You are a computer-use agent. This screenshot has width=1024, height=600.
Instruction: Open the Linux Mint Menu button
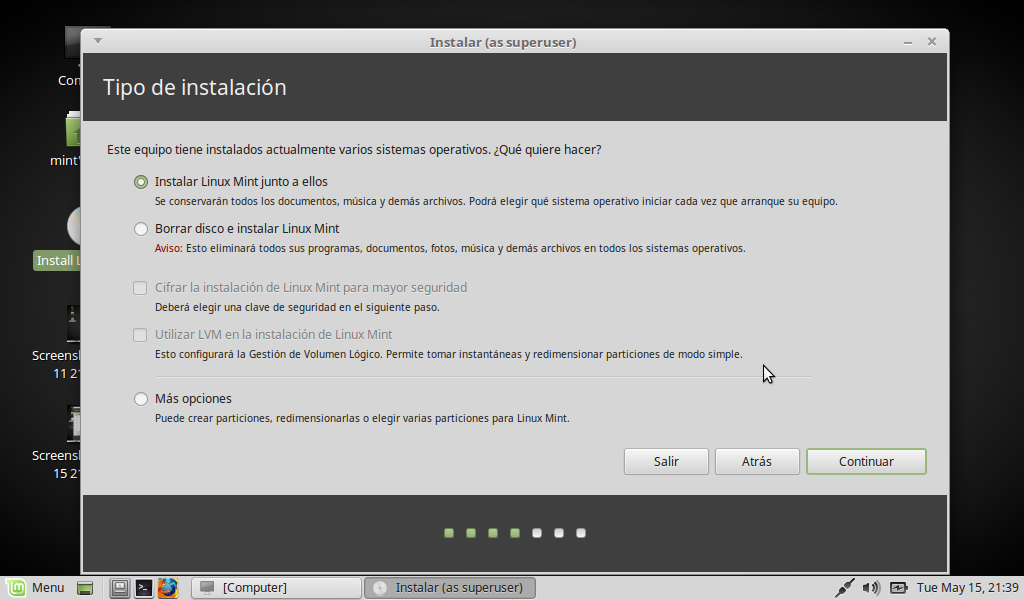click(36, 587)
